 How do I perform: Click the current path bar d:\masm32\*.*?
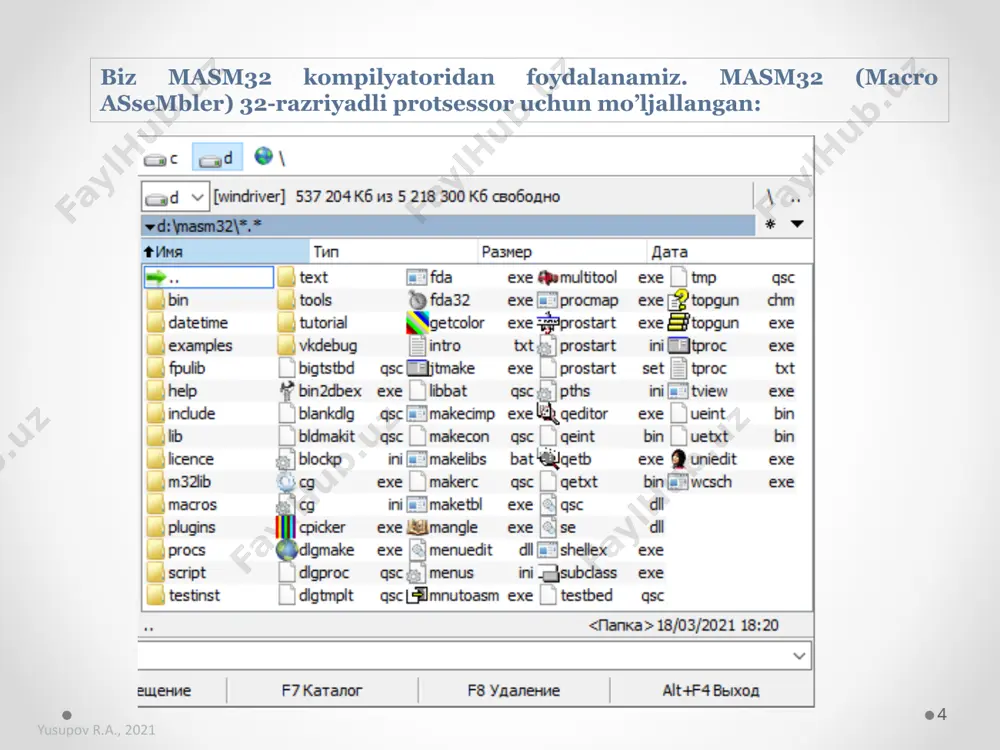[x=448, y=226]
